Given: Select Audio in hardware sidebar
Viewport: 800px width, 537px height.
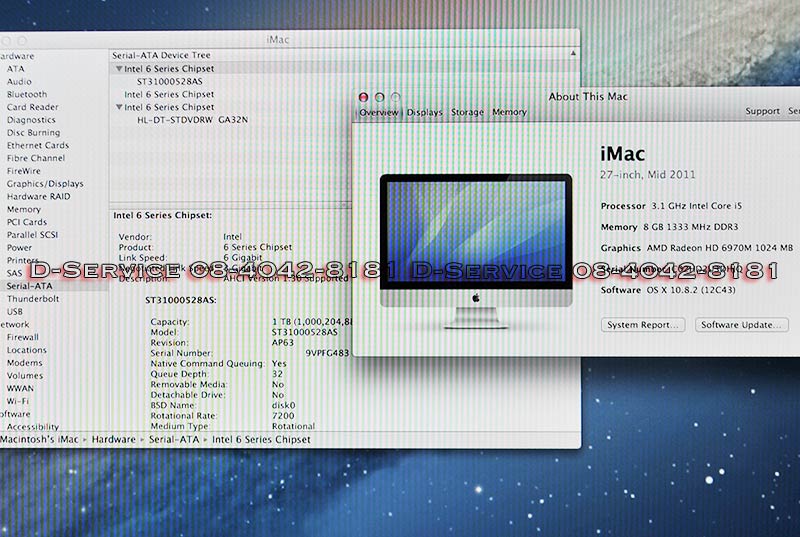Looking at the screenshot, I should coord(19,81).
